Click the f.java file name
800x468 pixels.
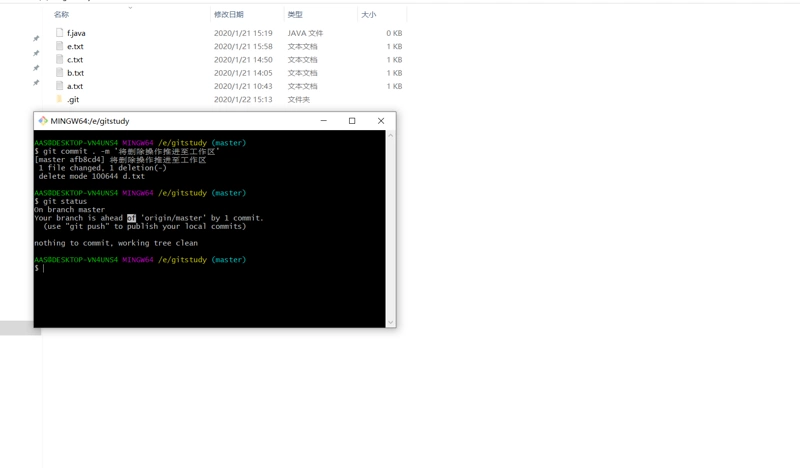click(x=76, y=33)
